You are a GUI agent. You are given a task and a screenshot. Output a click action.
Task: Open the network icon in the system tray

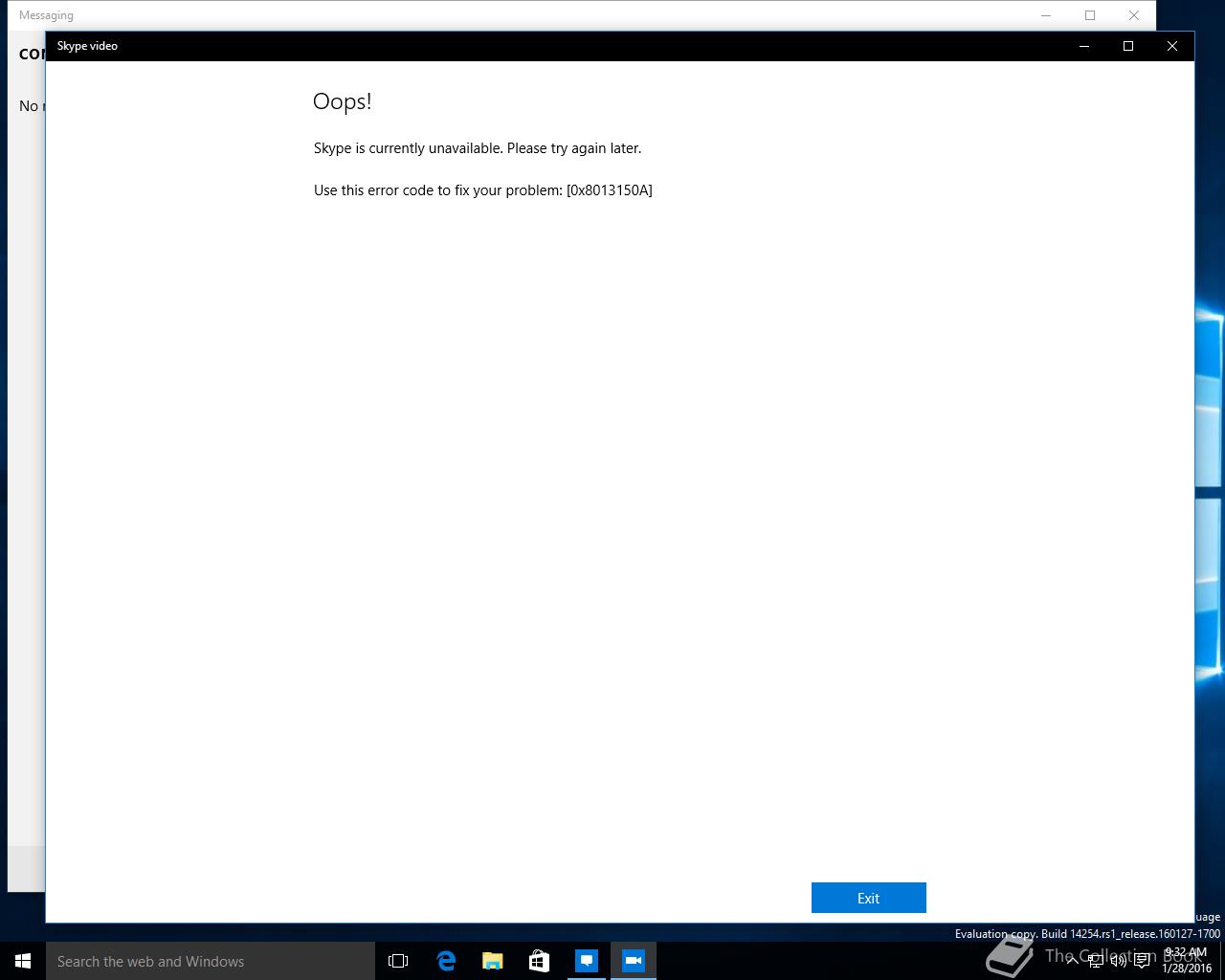click(x=1096, y=961)
